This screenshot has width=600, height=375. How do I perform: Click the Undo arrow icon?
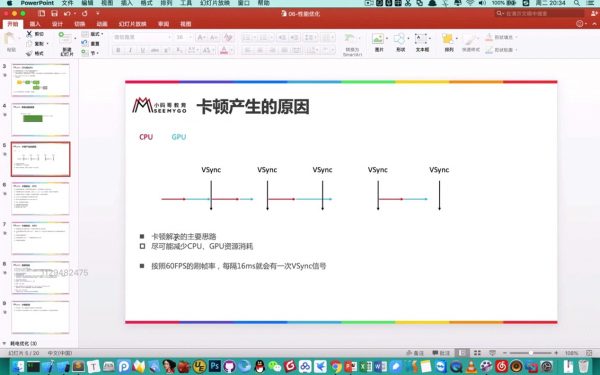68,13
